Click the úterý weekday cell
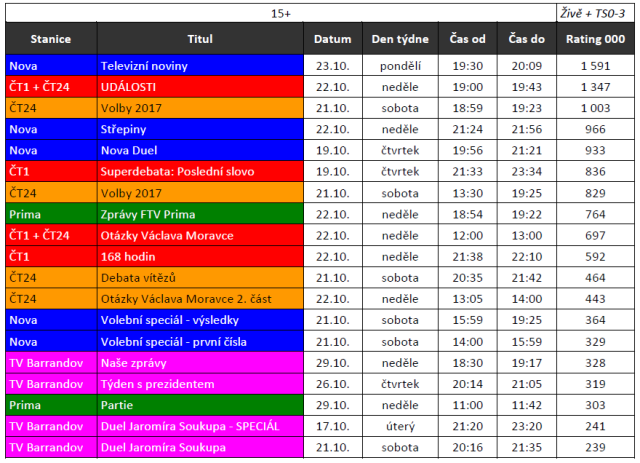Image resolution: width=640 pixels, height=463 pixels. coord(400,426)
